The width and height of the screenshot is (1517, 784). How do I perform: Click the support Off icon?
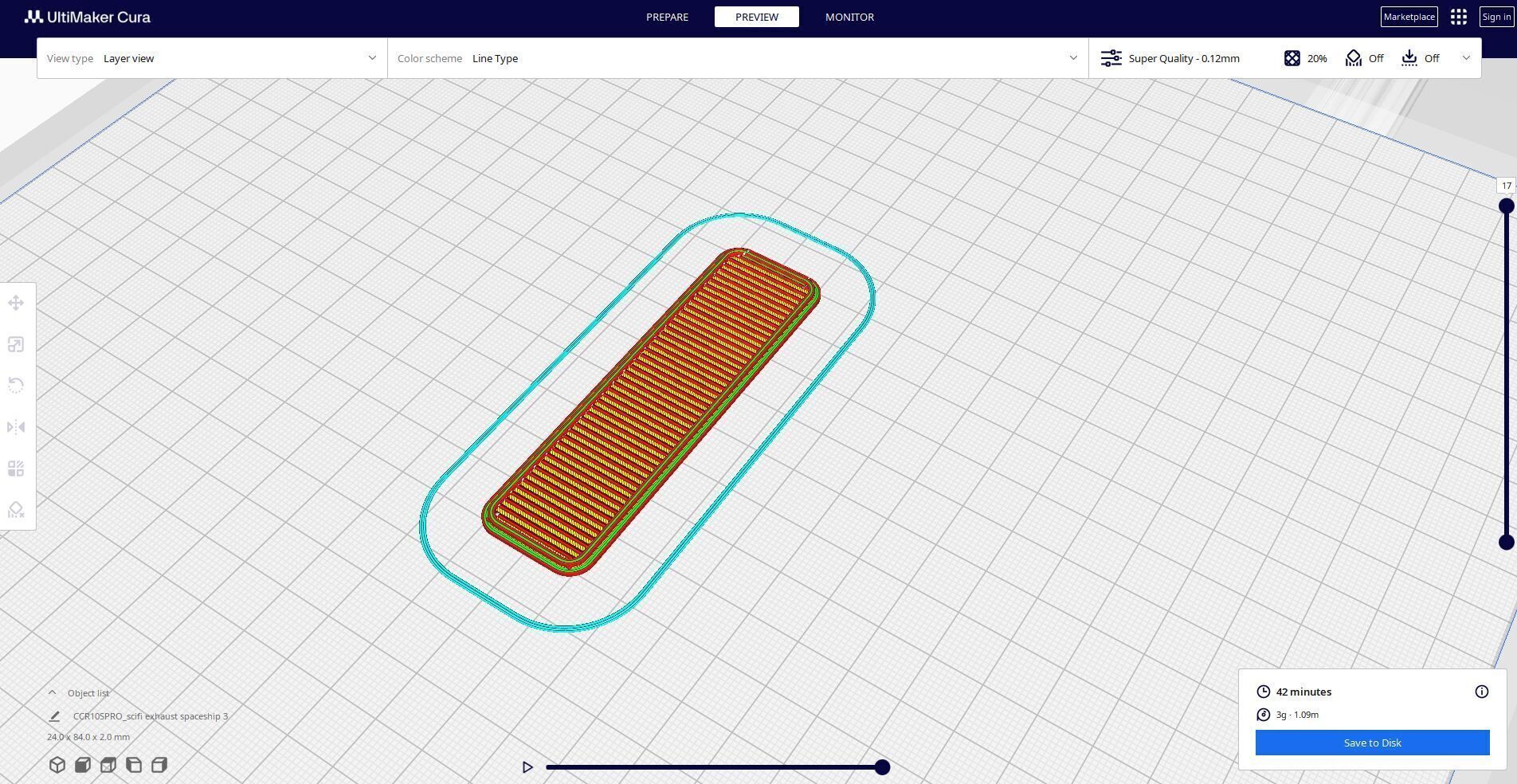[x=1354, y=58]
